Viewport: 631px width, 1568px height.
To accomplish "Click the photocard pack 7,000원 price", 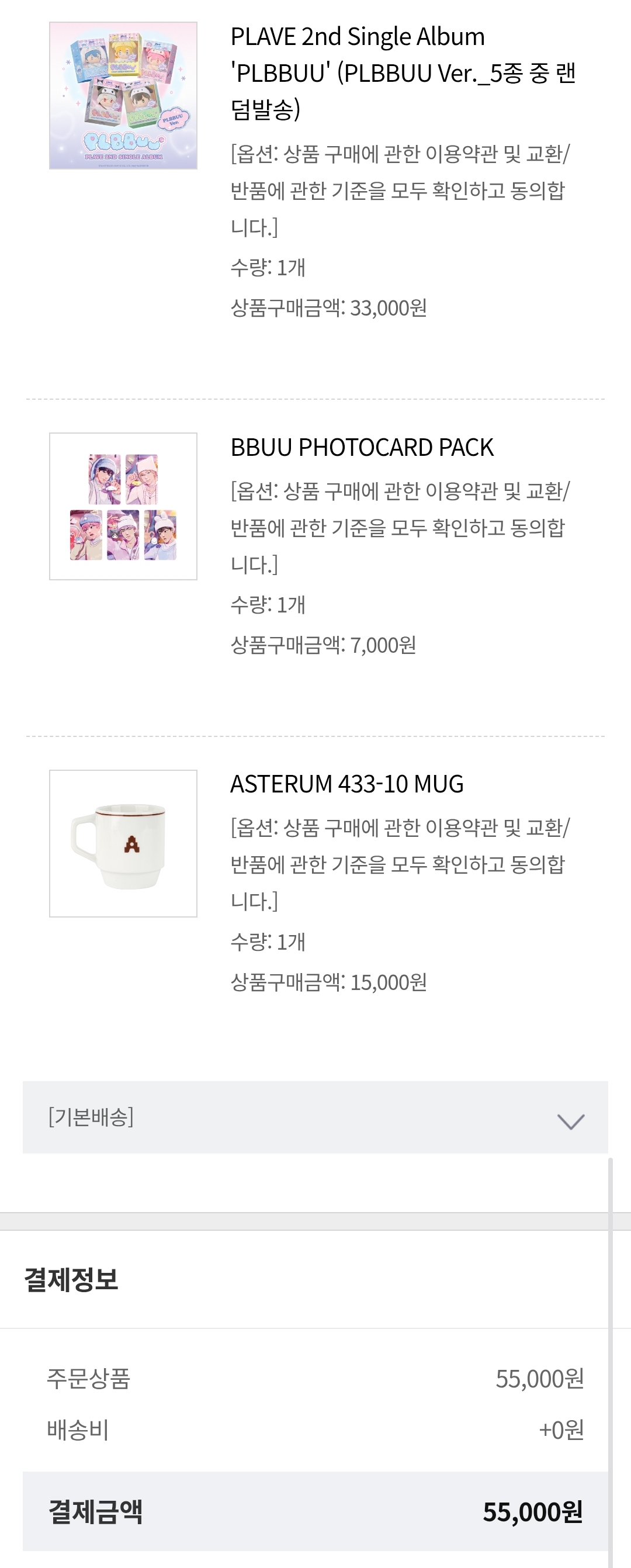I will point(383,645).
